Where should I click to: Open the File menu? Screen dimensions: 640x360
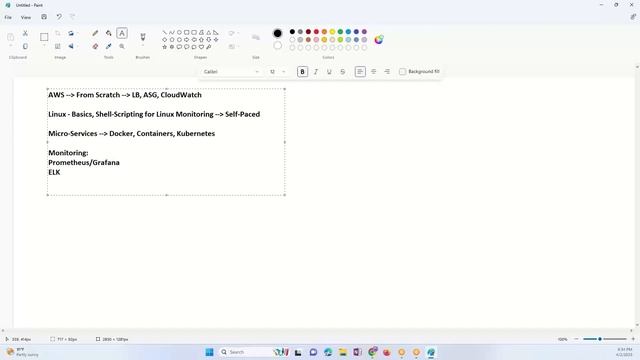8,18
